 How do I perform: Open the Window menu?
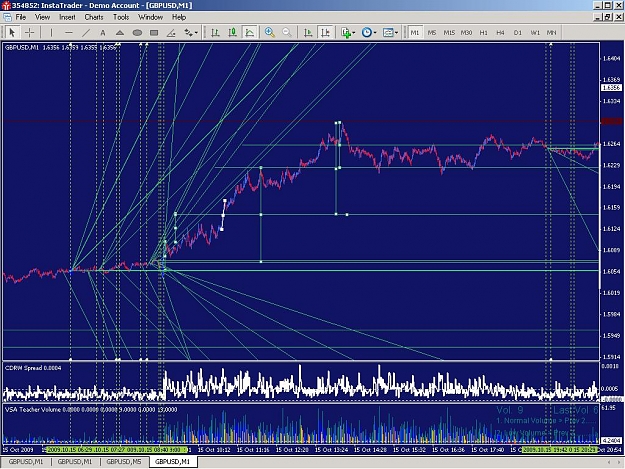[x=150, y=17]
